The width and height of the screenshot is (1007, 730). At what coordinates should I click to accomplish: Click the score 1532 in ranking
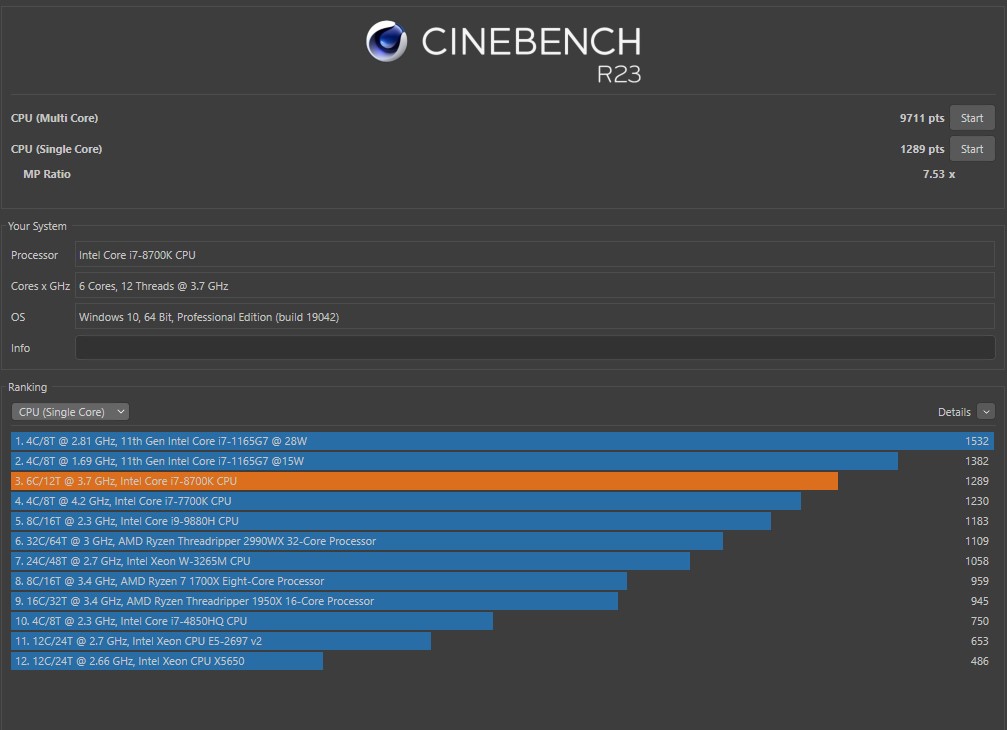(x=977, y=441)
